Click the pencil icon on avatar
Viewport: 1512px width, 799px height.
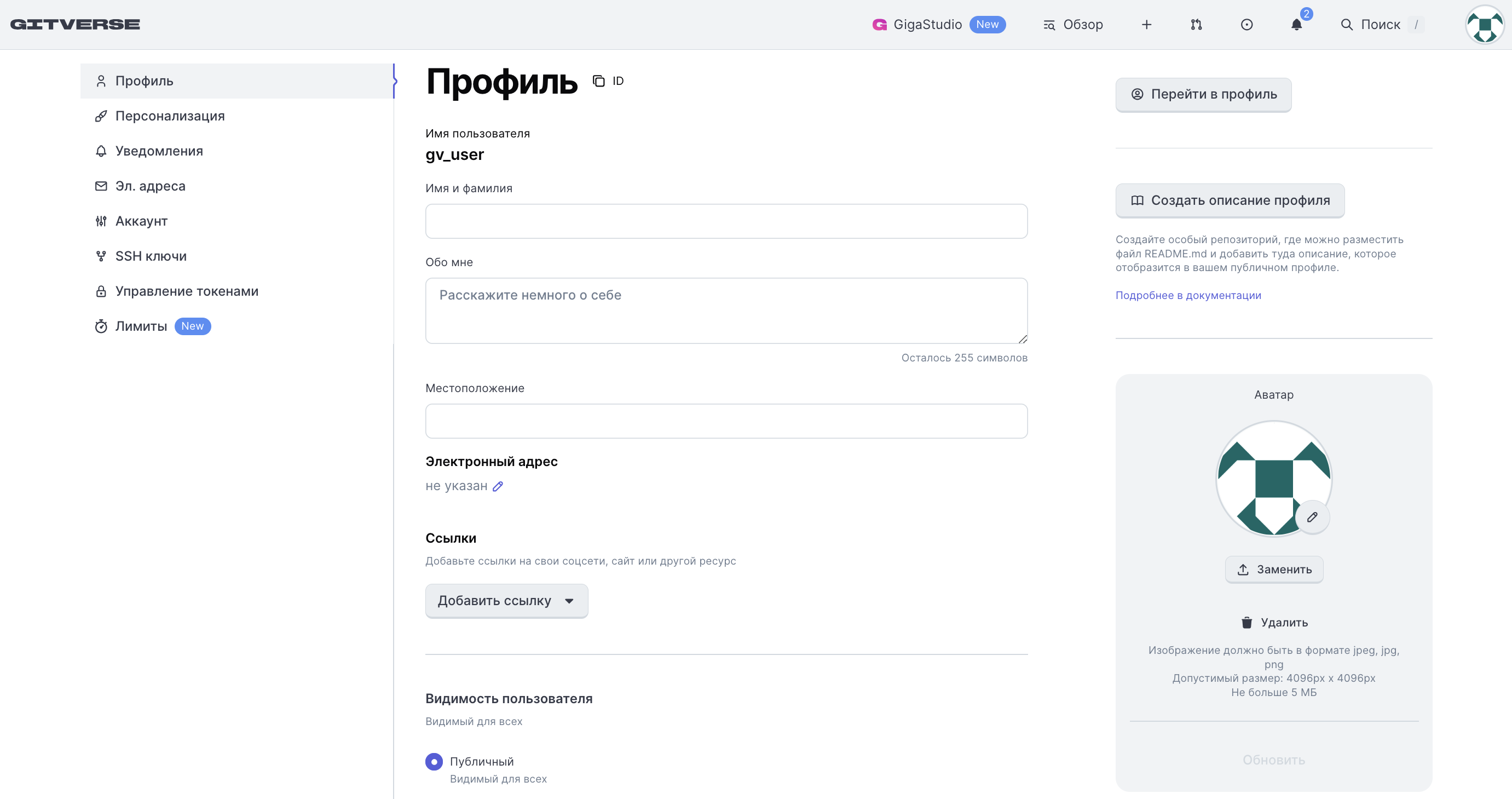(x=1312, y=517)
